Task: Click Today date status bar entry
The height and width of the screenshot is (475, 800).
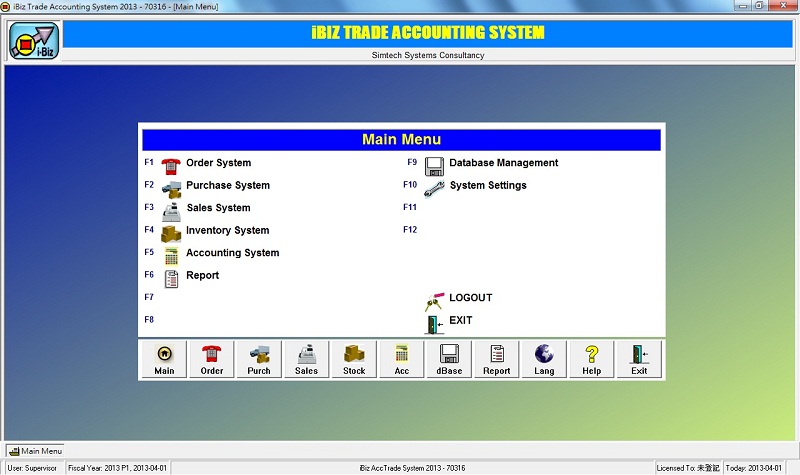Action: coord(754,468)
